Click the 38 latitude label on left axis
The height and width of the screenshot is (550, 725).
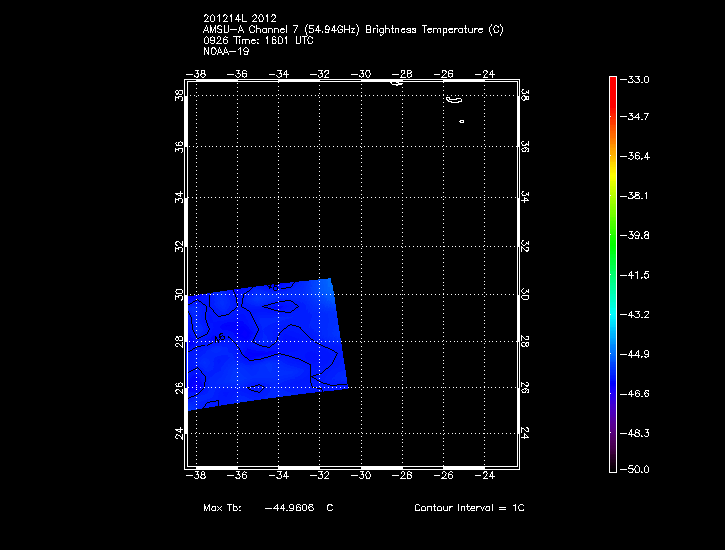pyautogui.click(x=179, y=97)
